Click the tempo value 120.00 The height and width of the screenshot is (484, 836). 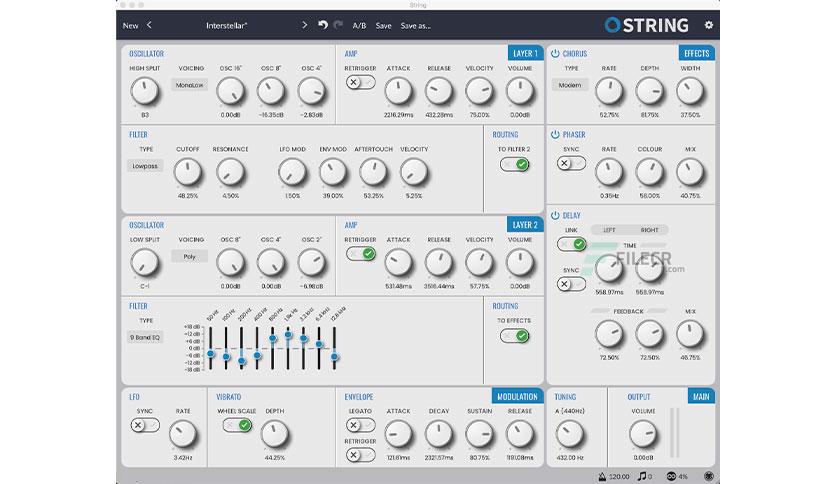[620, 477]
